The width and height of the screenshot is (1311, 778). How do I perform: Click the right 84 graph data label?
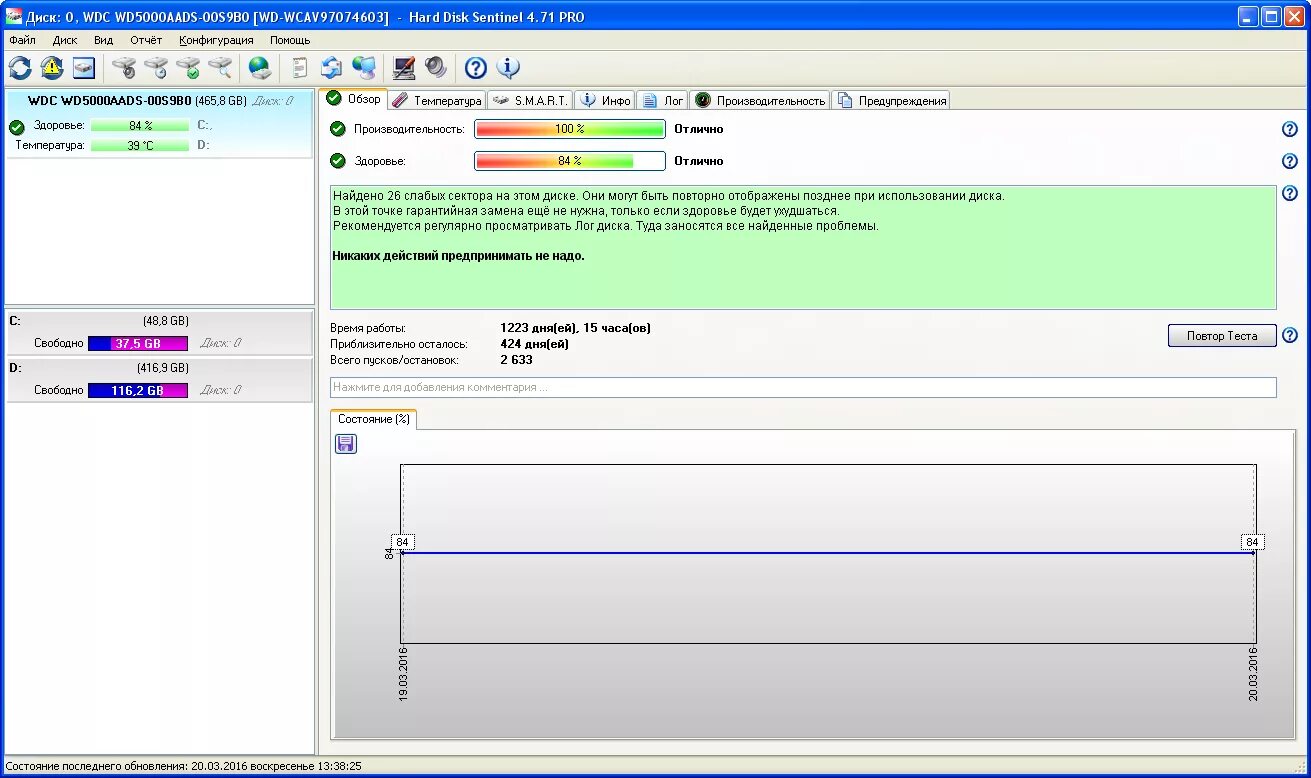[x=1252, y=542]
